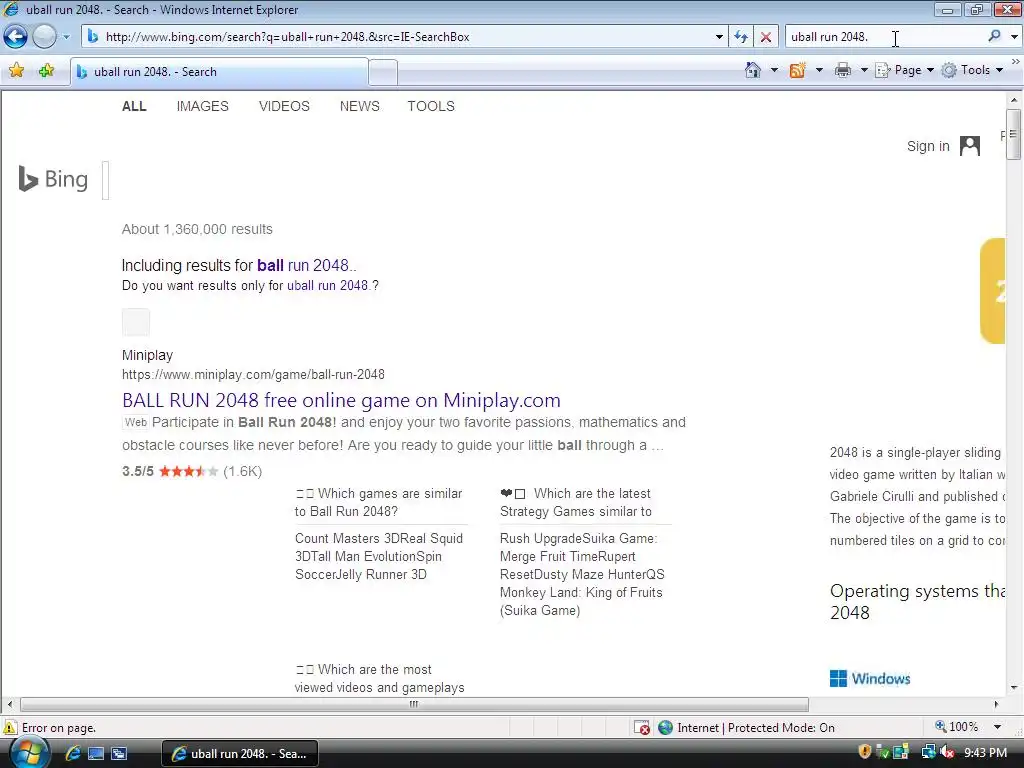Open 'BALL RUN 2048 free online game' result
The width and height of the screenshot is (1024, 768).
tap(341, 400)
